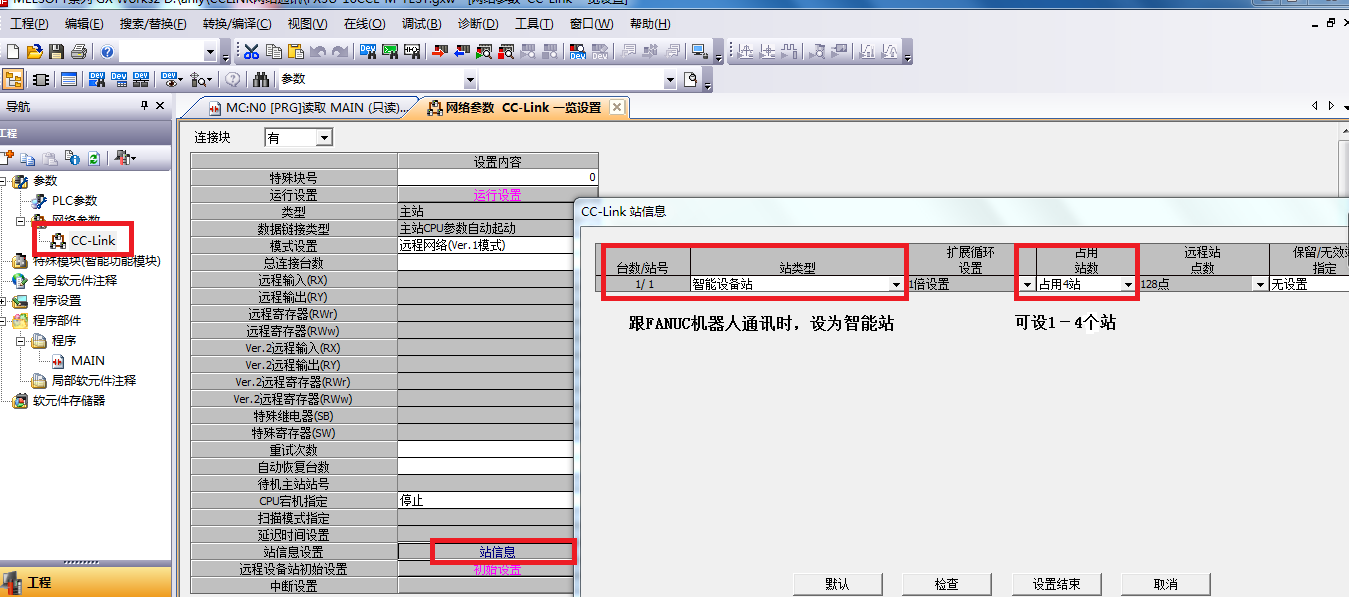
Task: Click the Write to PLC icon
Action: pos(440,52)
